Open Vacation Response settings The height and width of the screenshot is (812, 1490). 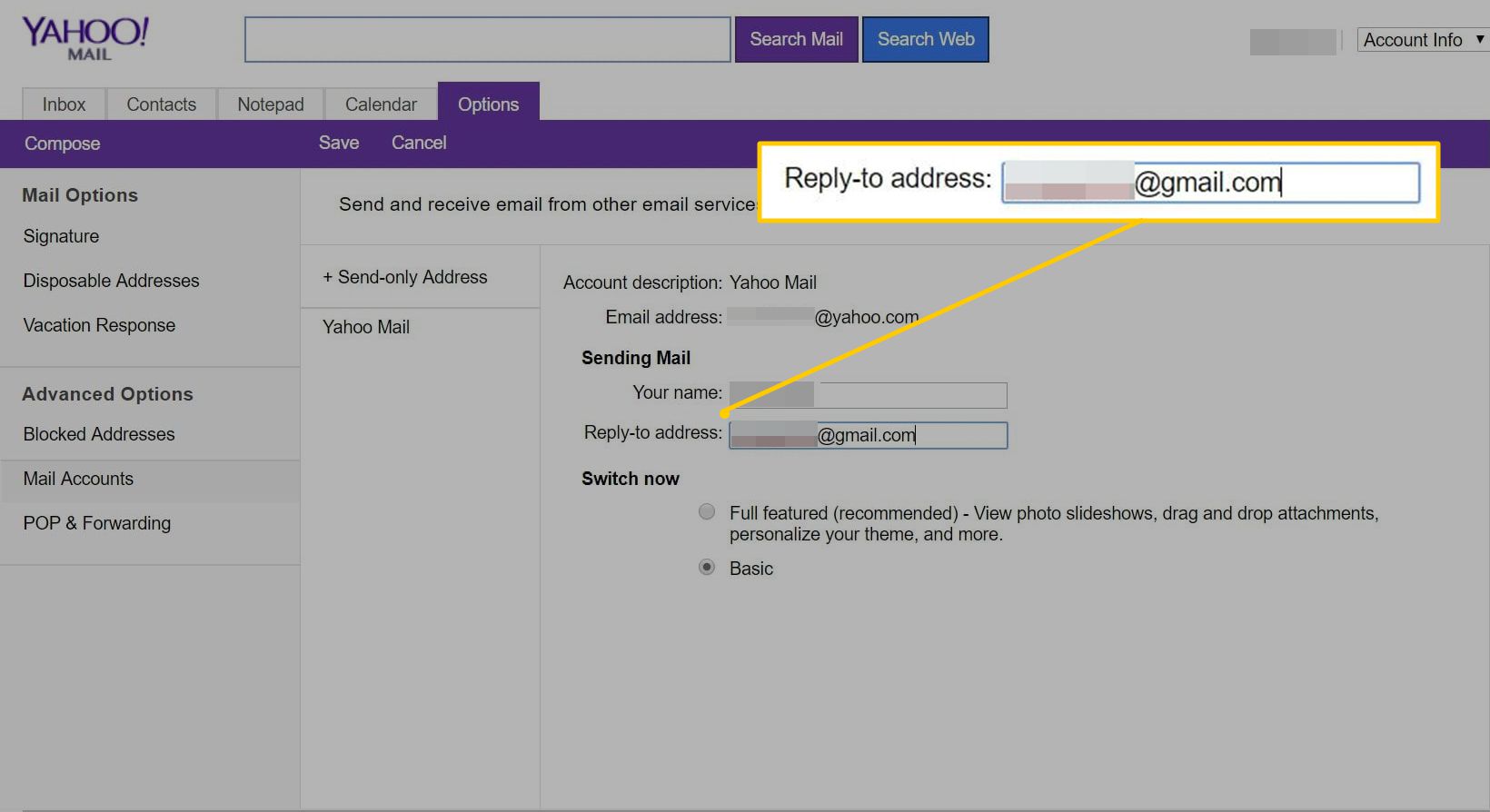pos(99,325)
